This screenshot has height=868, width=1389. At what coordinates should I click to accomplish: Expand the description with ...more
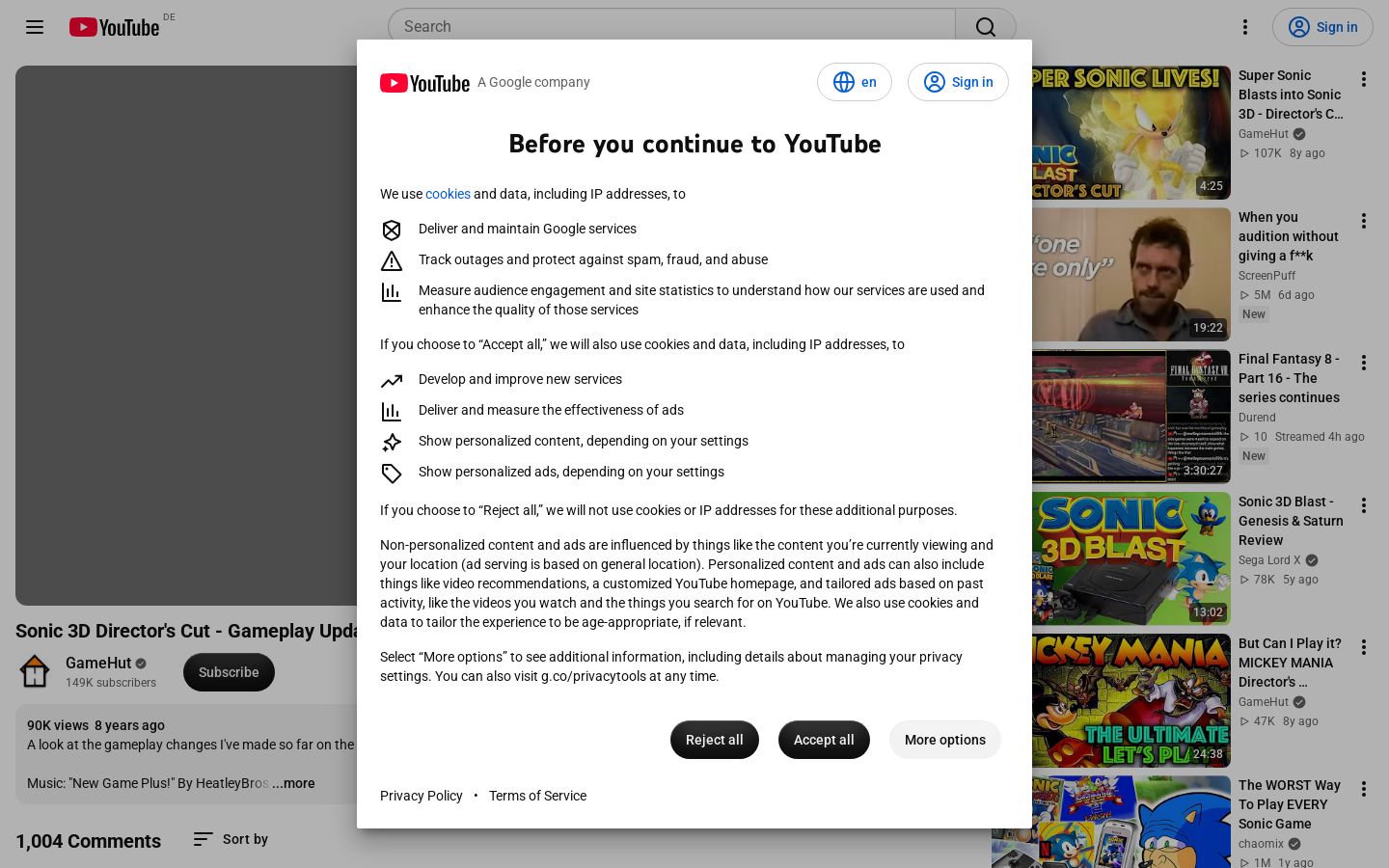[293, 783]
